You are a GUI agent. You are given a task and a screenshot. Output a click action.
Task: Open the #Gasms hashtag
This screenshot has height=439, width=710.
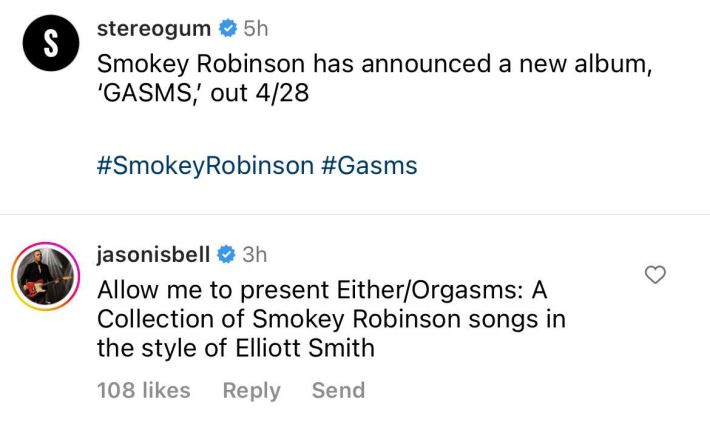tap(370, 165)
